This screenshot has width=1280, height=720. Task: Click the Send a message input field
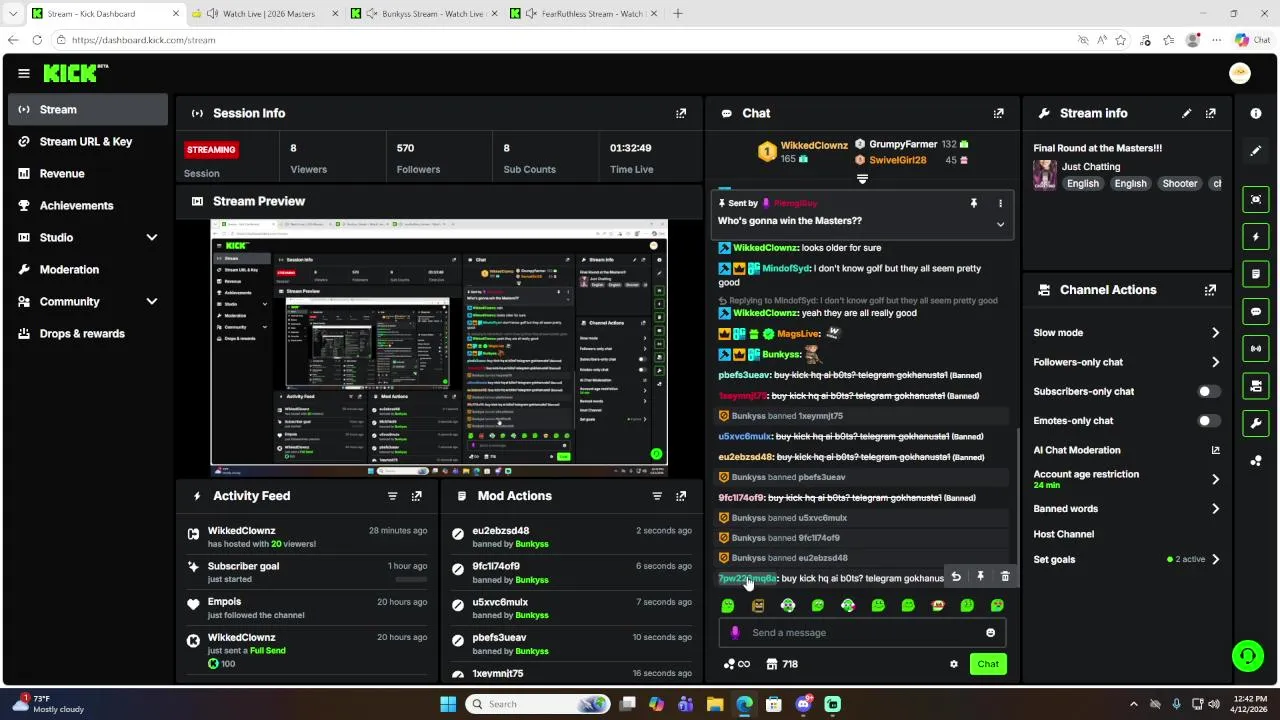click(862, 633)
